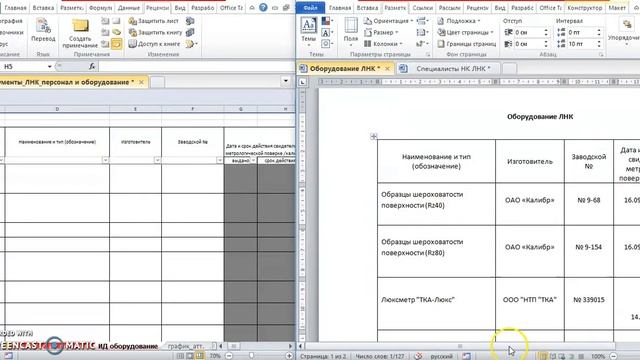The width and height of the screenshot is (640, 360).
Task: Click Границы страниц button
Action: tap(467, 44)
